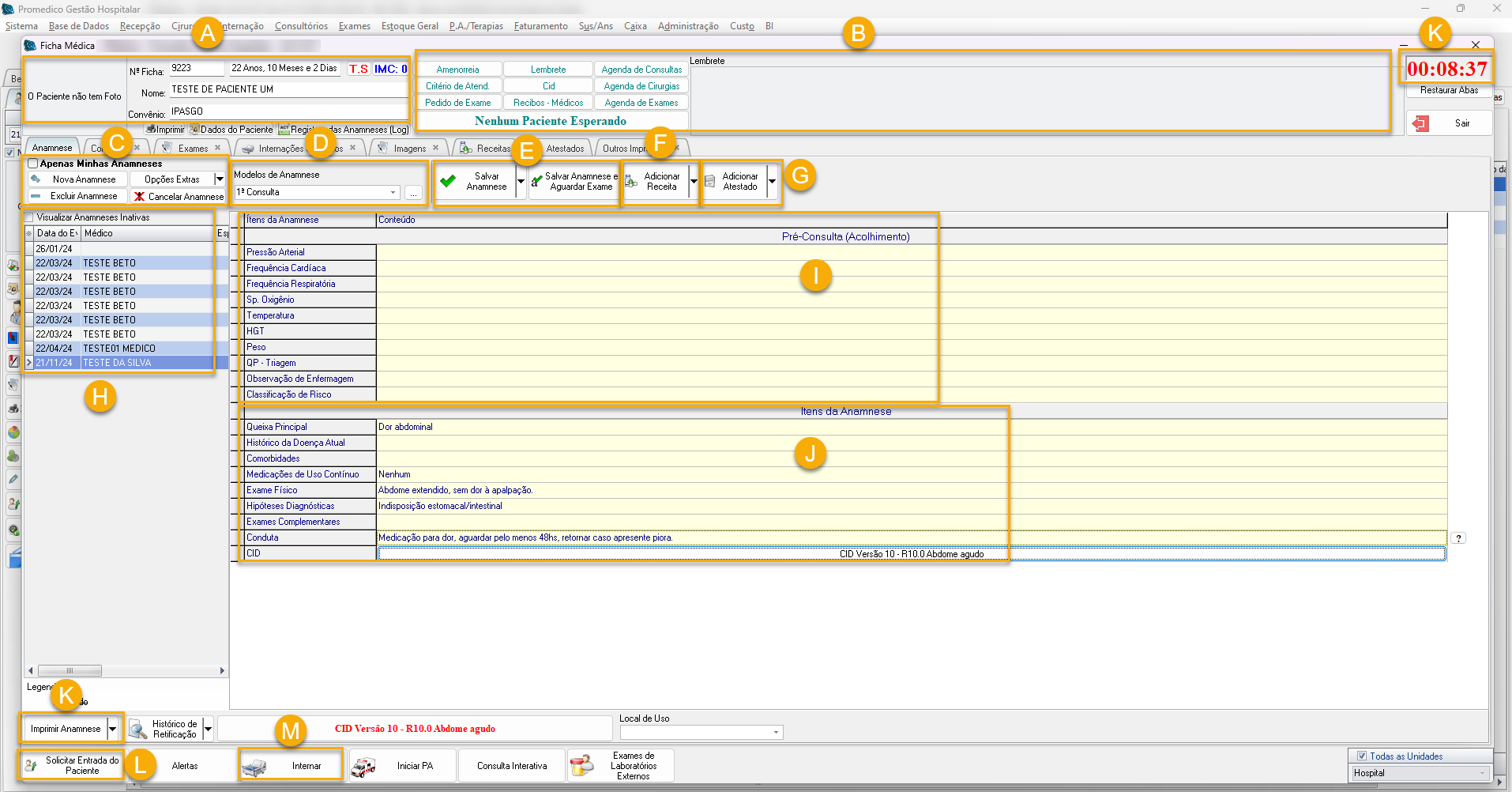1512x792 pixels.
Task: Check Visualizar Anamneses Inativas
Action: (29, 217)
